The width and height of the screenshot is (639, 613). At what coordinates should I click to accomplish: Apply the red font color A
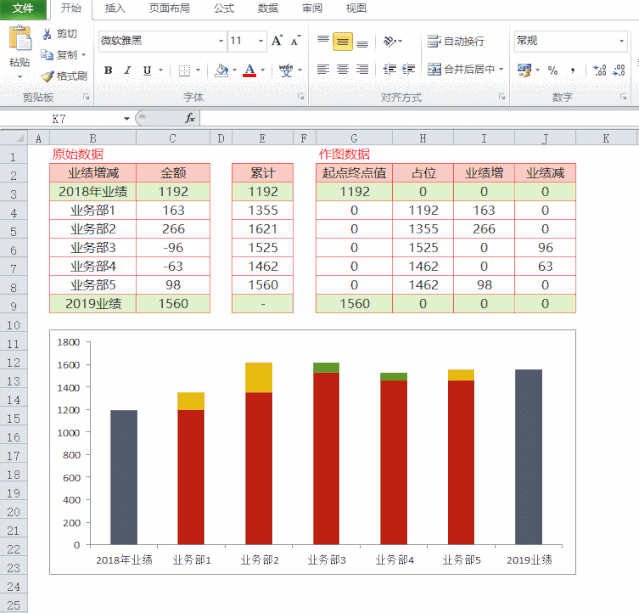(x=249, y=71)
